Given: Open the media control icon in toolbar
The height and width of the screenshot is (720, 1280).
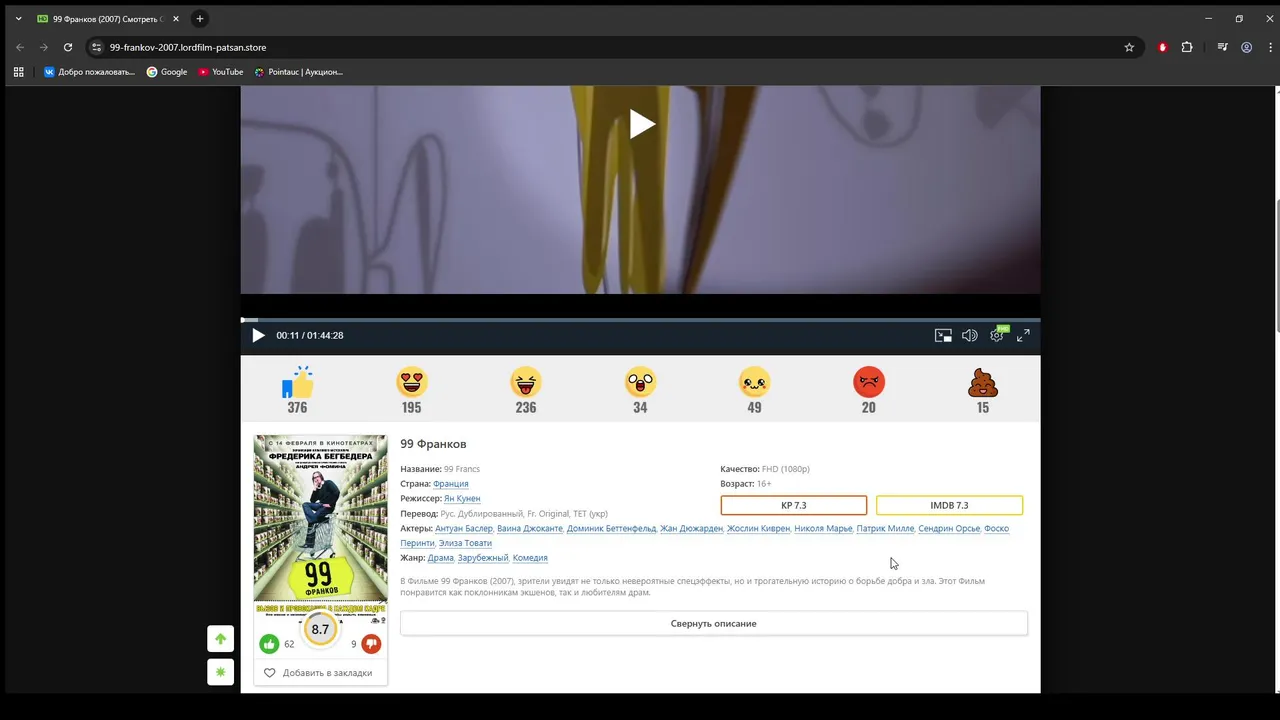Looking at the screenshot, I should [1222, 47].
